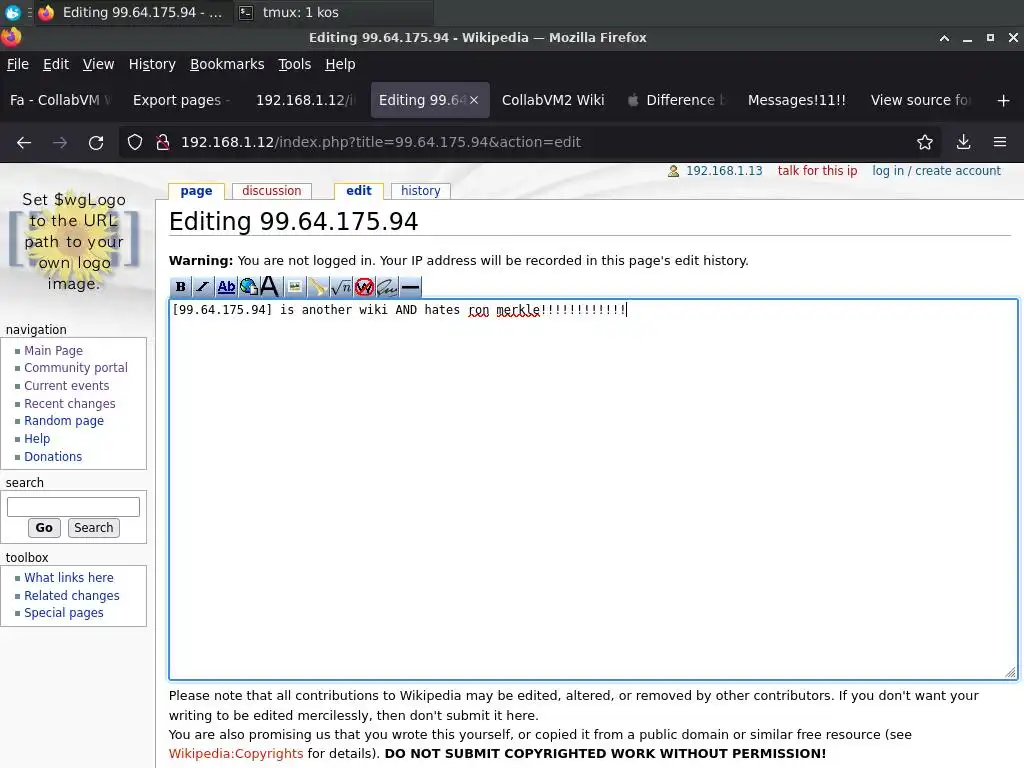The image size is (1024, 768).
Task: Open the Edit menu
Action: point(56,64)
